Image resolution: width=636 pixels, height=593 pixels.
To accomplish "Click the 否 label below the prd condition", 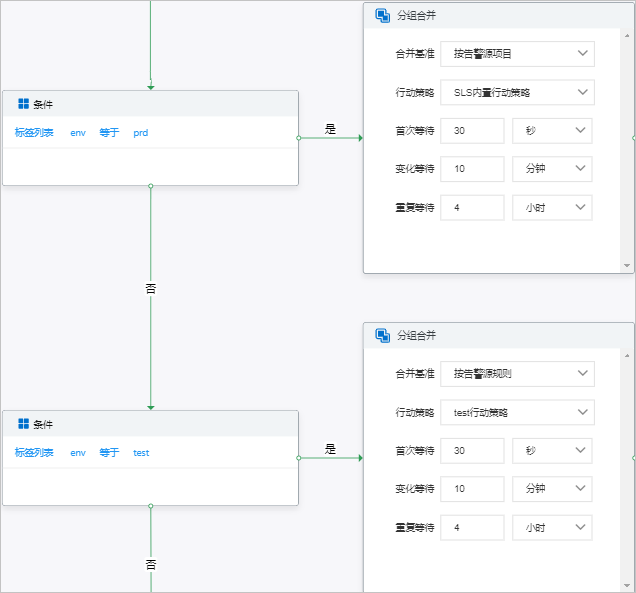I will pos(151,289).
